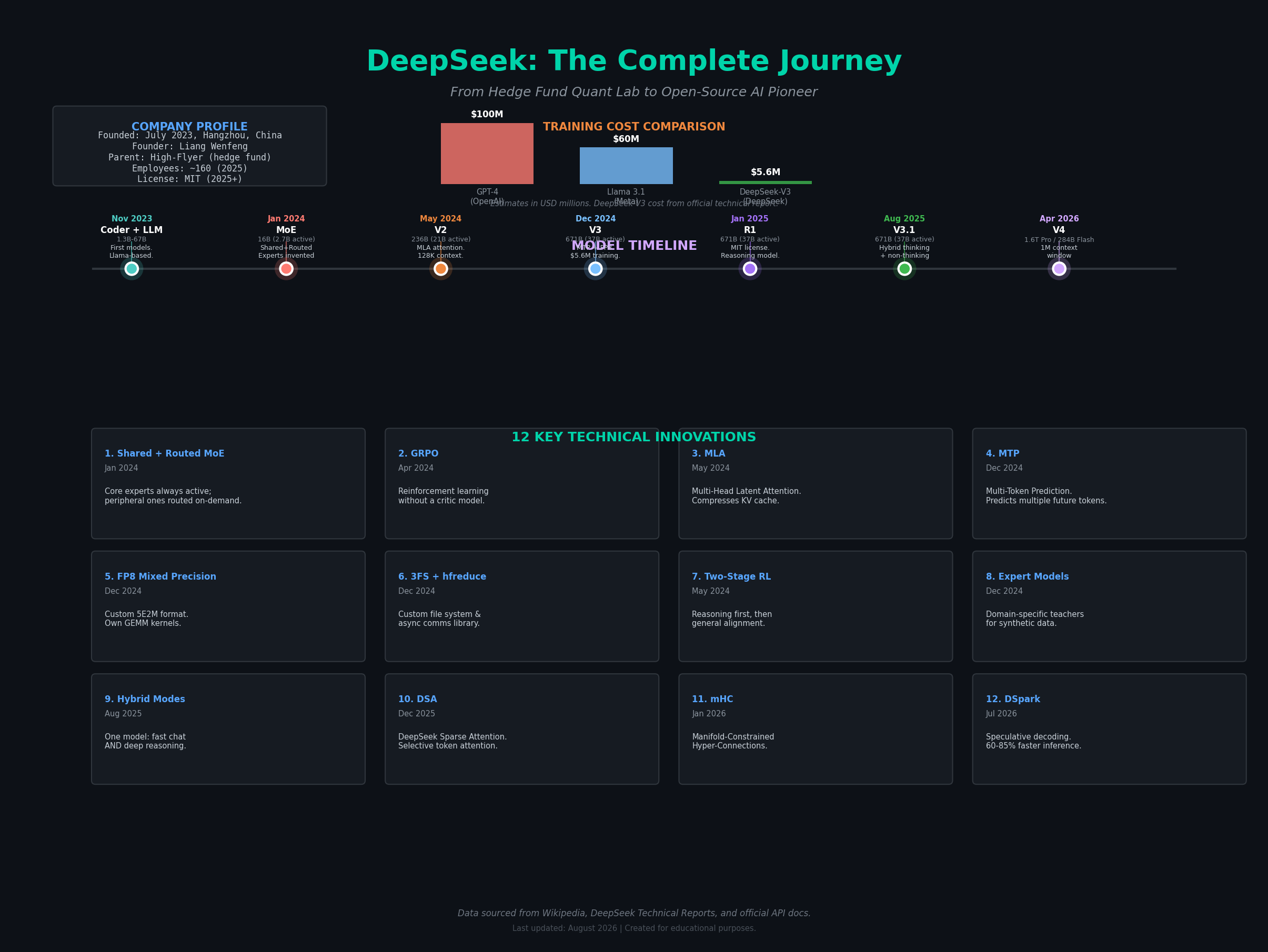Click the 'Jul 2026' date in DSpark card

1001,714
